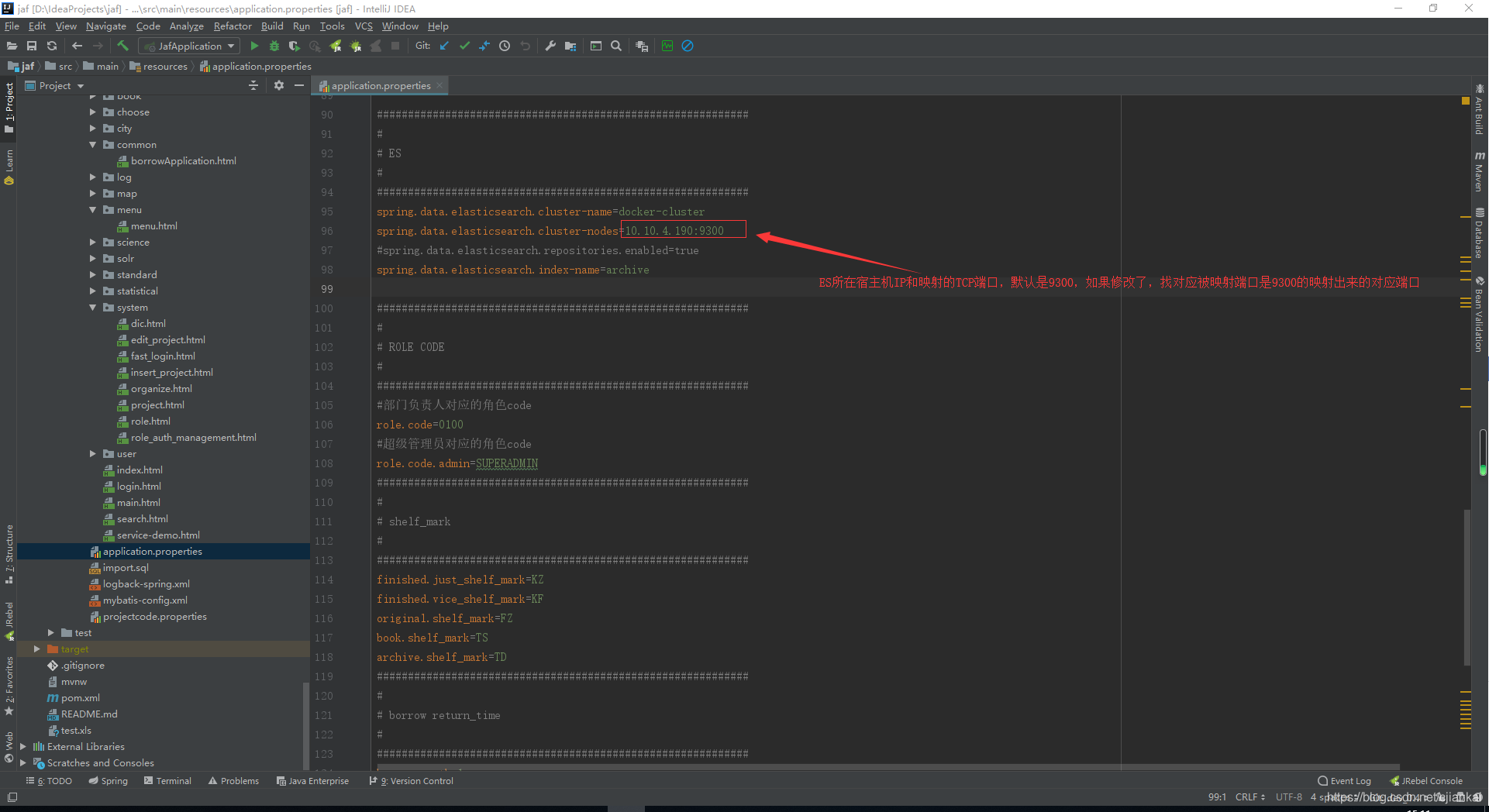
Task: Click UTF-8 encoding in status bar
Action: [x=1289, y=797]
